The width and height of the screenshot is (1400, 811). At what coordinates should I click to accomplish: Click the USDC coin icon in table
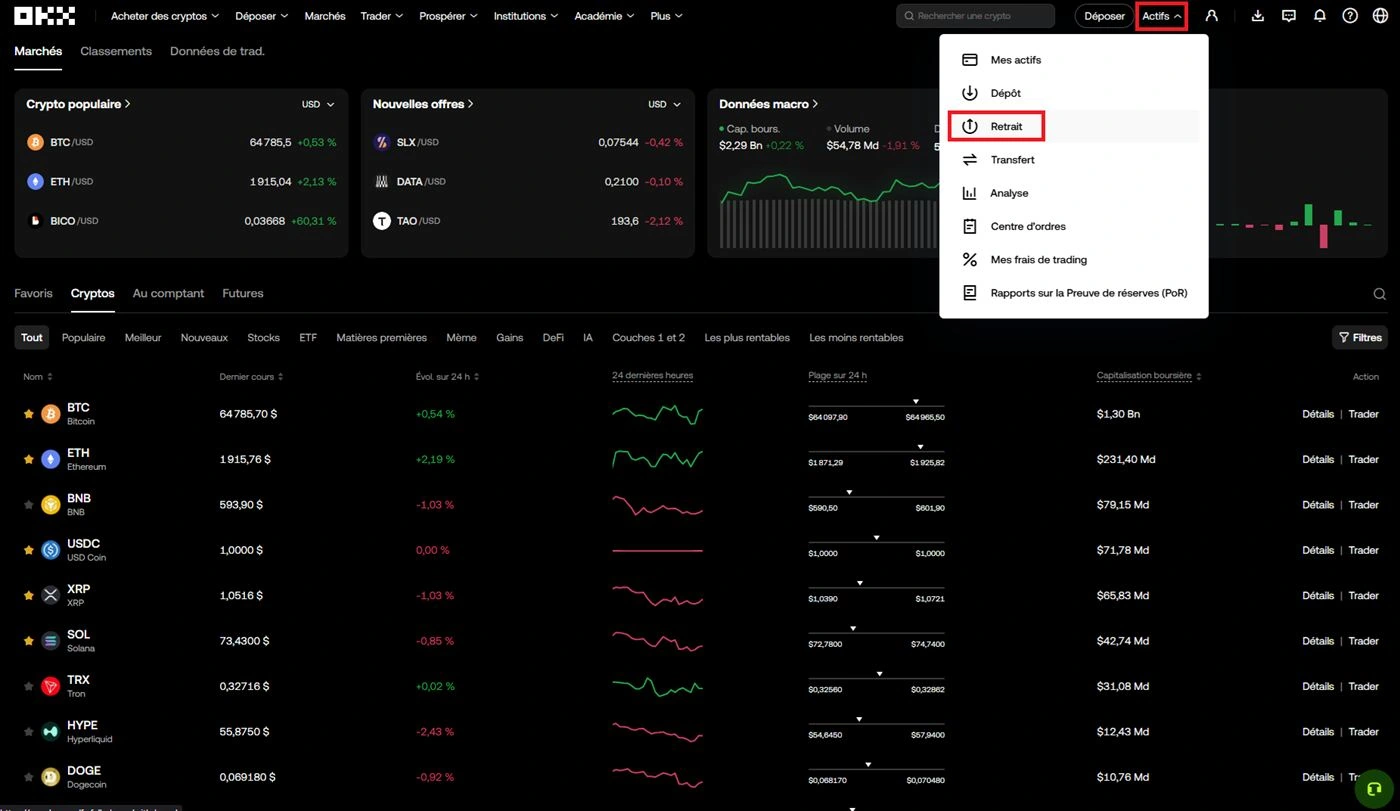tap(51, 550)
